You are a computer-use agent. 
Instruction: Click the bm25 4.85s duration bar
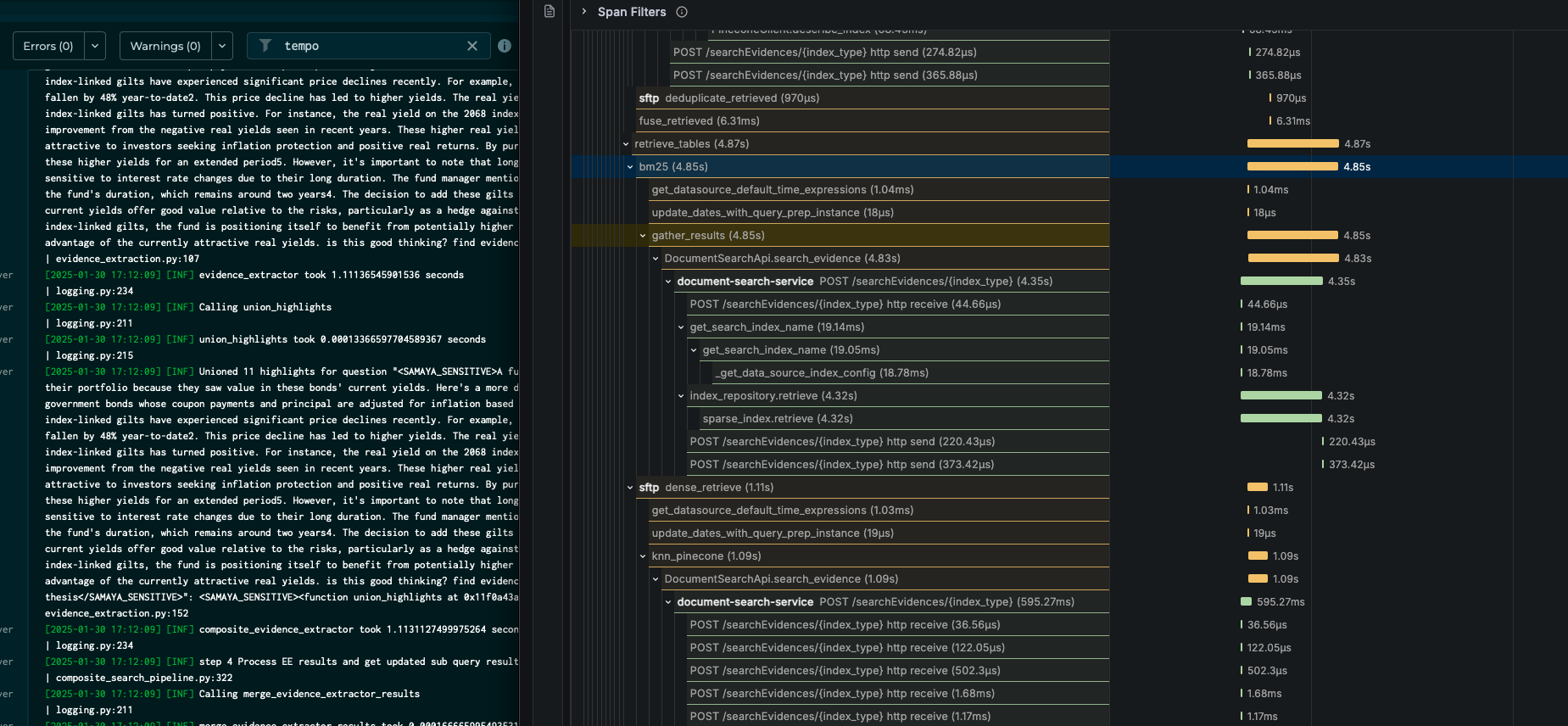[x=1292, y=167]
